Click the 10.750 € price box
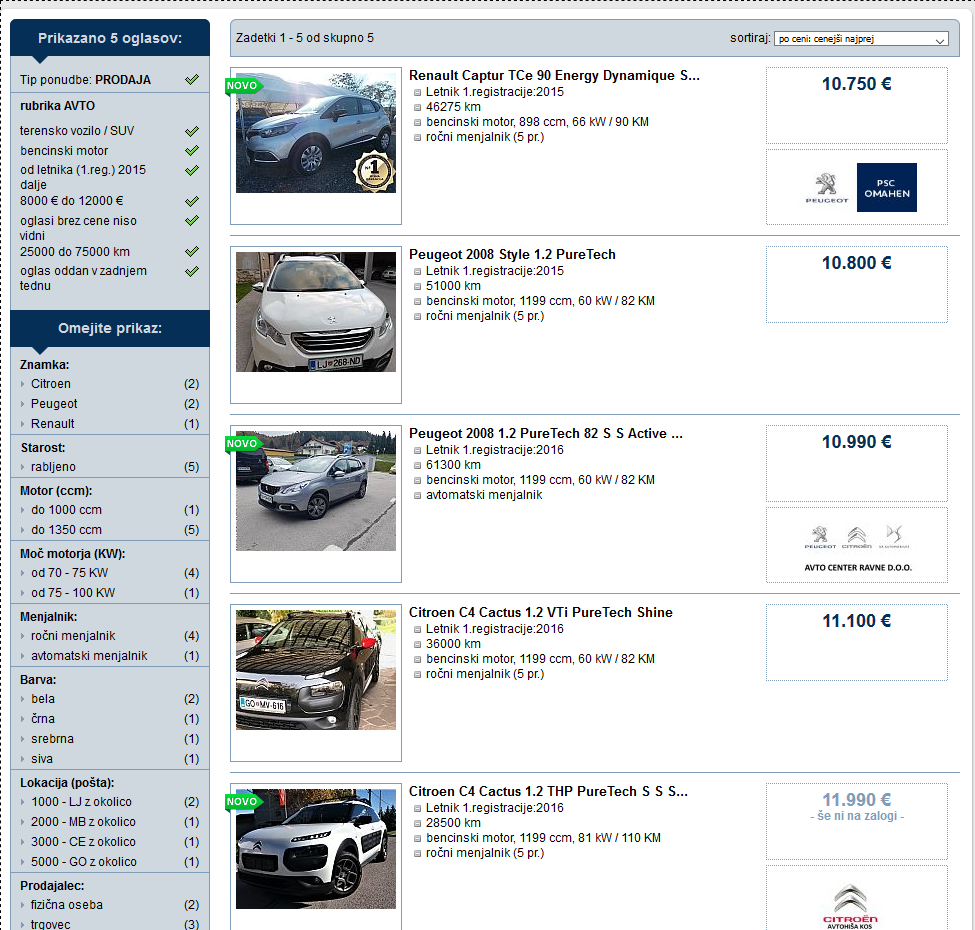Image resolution: width=975 pixels, height=930 pixels. (857, 106)
